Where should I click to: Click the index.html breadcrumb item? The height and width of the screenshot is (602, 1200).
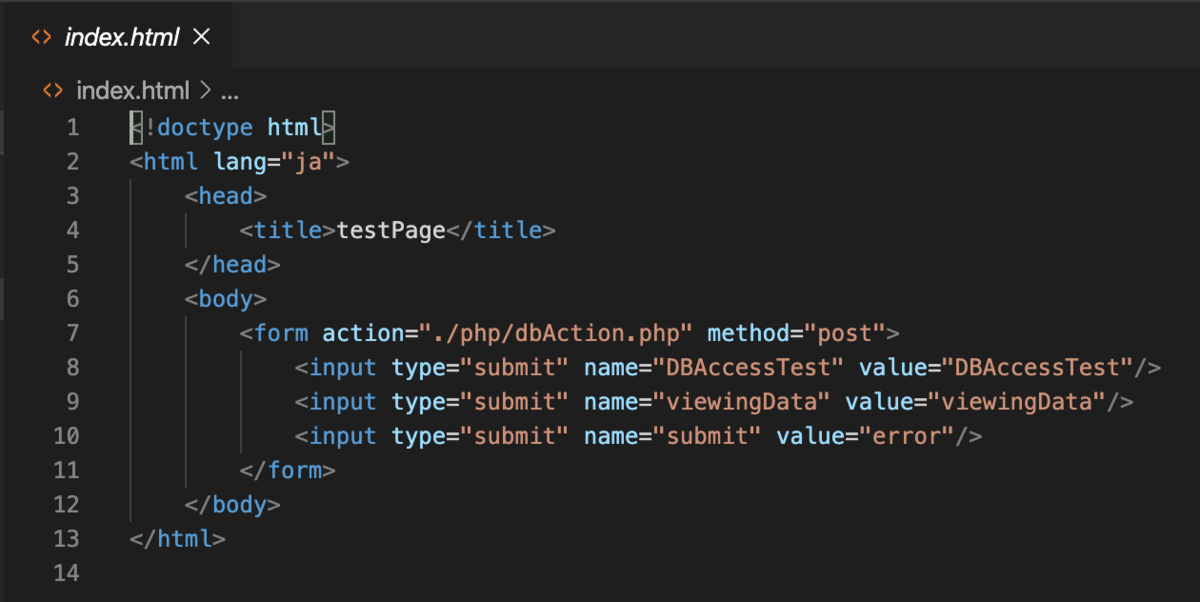(x=132, y=91)
